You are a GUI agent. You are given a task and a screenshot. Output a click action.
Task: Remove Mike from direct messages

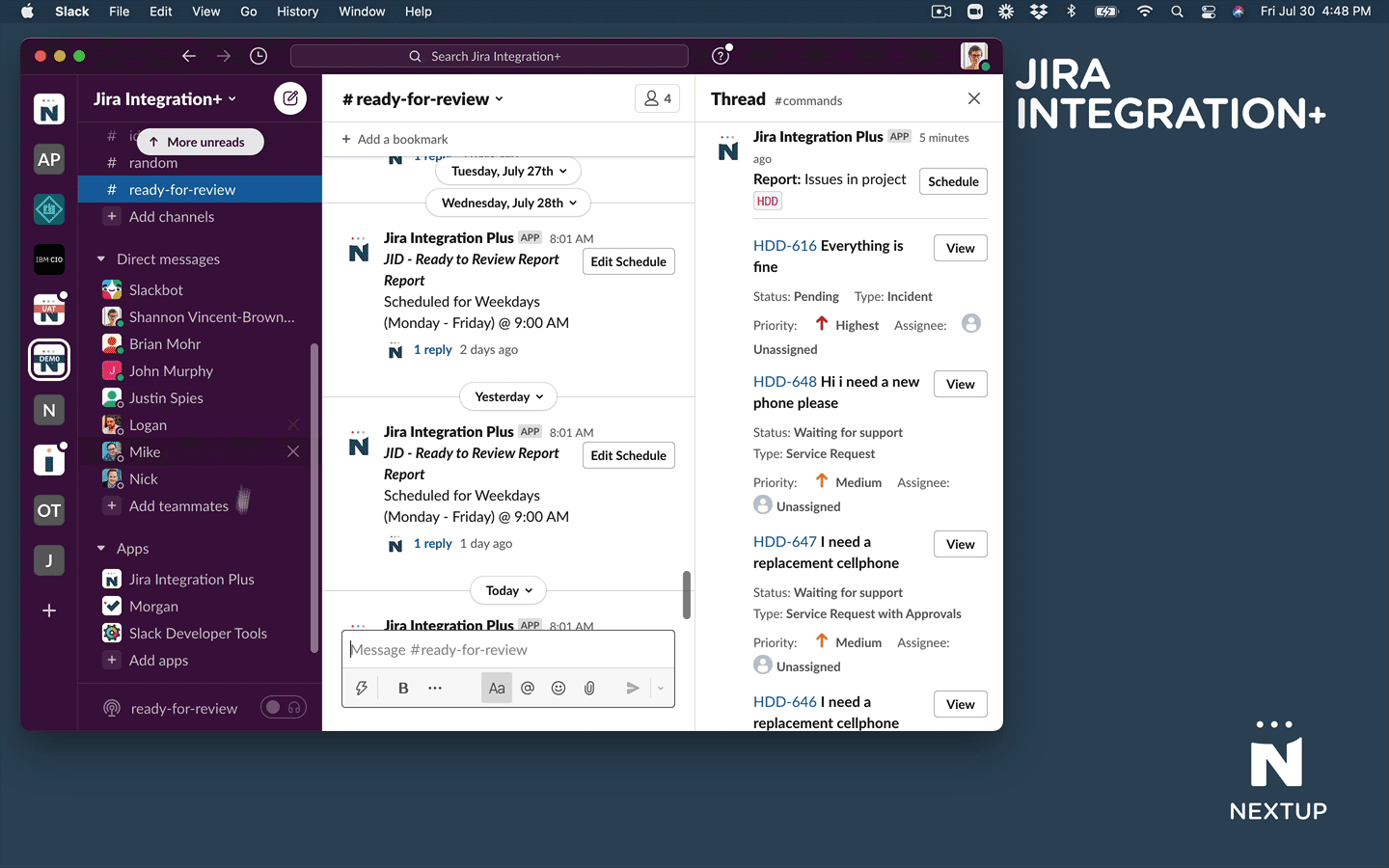(293, 451)
